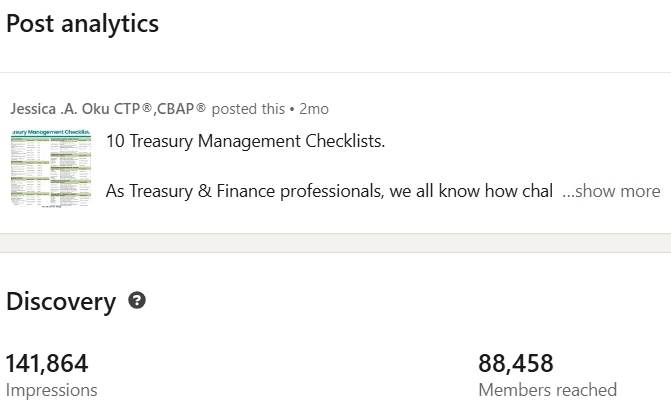671x402 pixels.
Task: Click the 'posted this' label
Action: (250, 108)
